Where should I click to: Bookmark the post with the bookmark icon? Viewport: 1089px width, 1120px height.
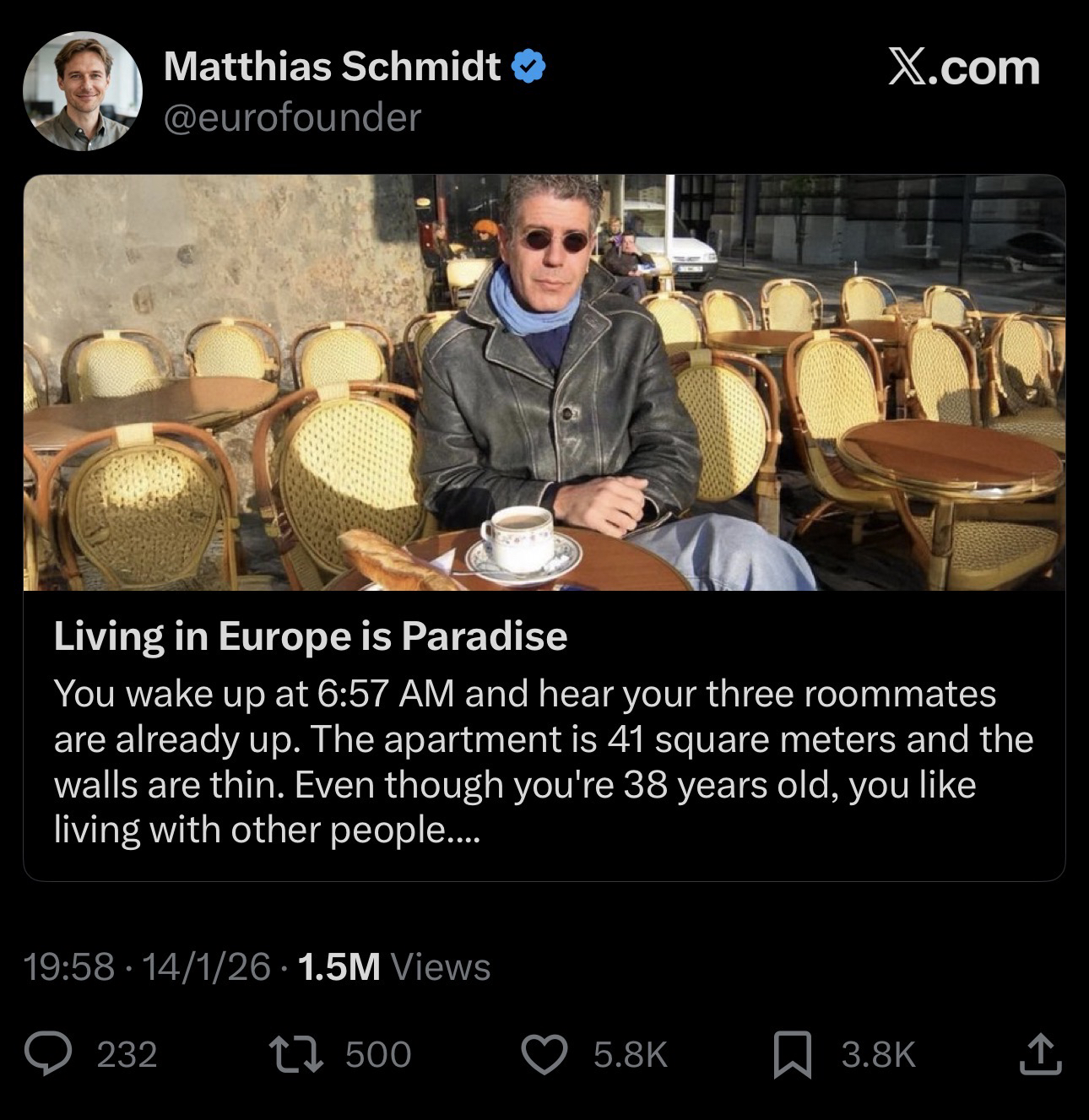pos(793,1055)
